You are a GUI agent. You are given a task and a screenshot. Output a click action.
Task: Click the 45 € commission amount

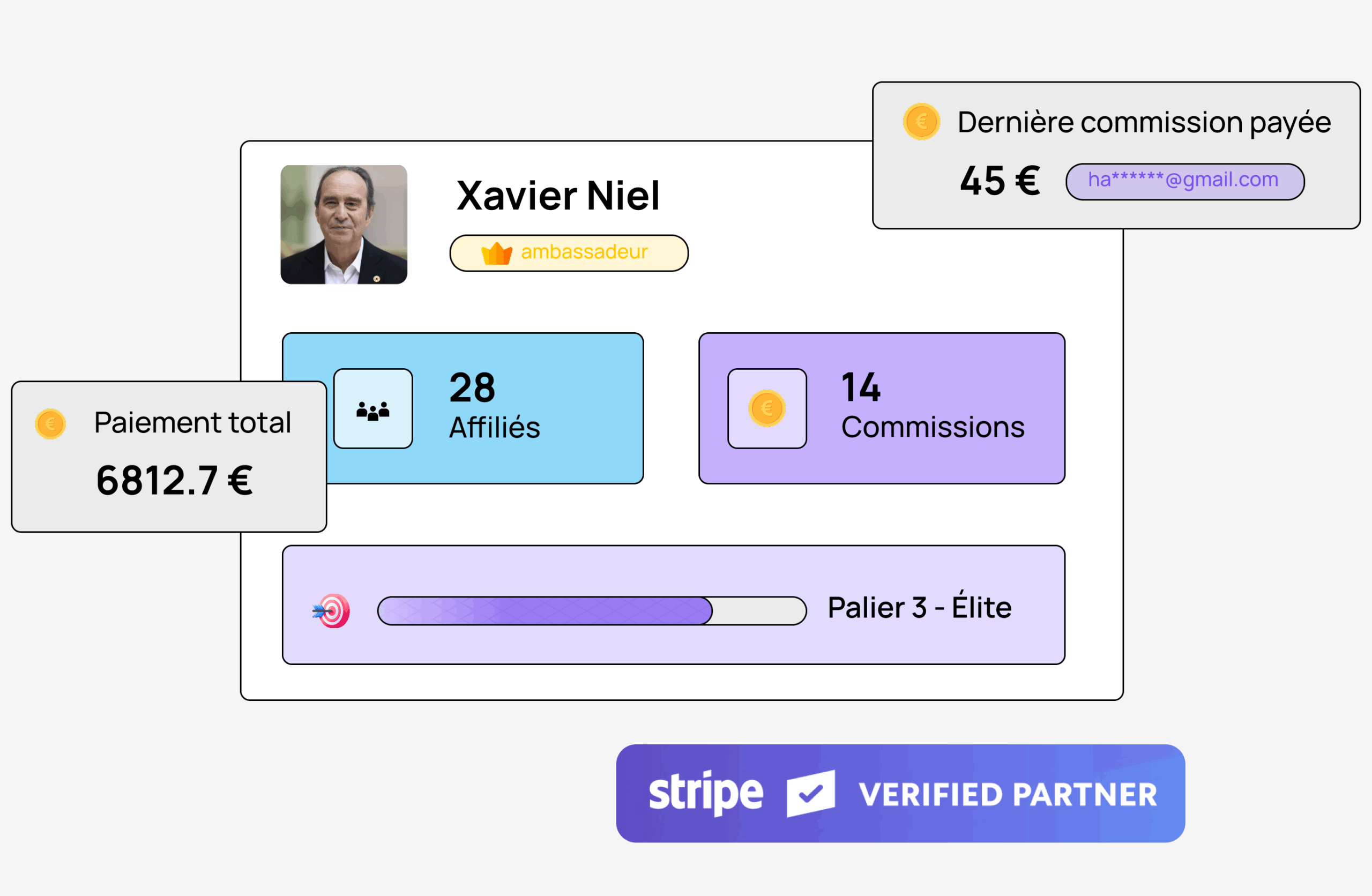click(x=1000, y=181)
